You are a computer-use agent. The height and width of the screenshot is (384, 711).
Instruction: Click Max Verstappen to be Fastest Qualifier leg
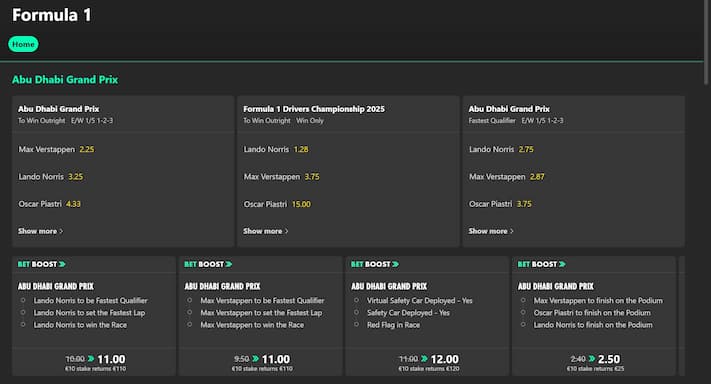262,300
